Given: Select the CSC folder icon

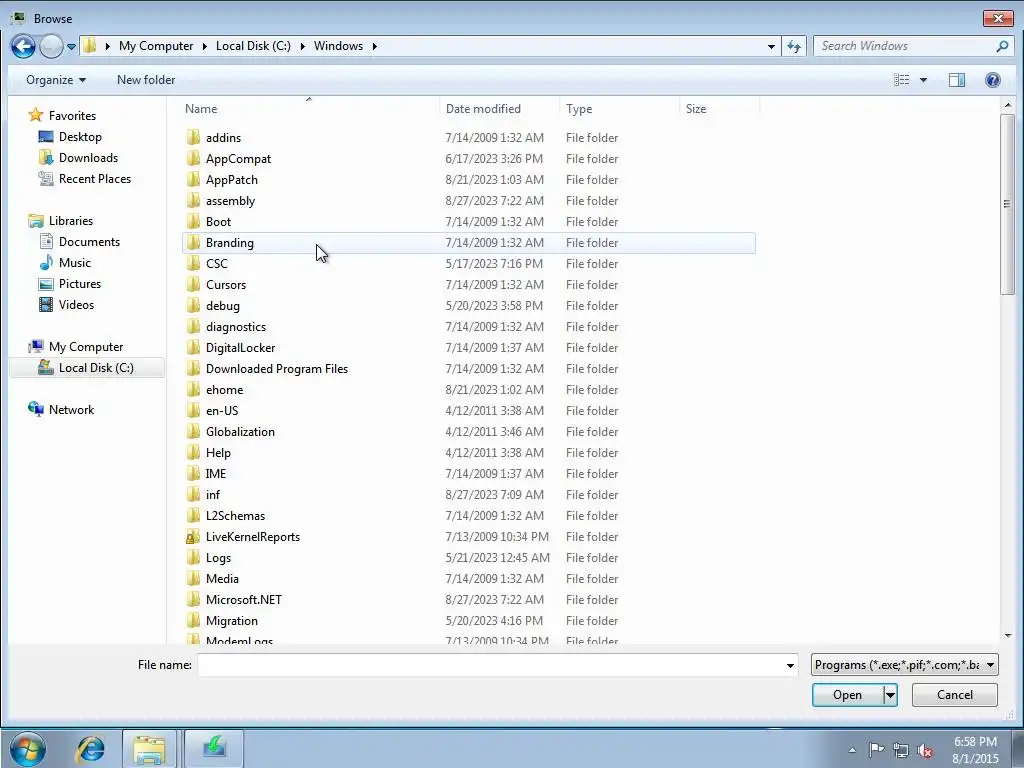Looking at the screenshot, I should 193,263.
